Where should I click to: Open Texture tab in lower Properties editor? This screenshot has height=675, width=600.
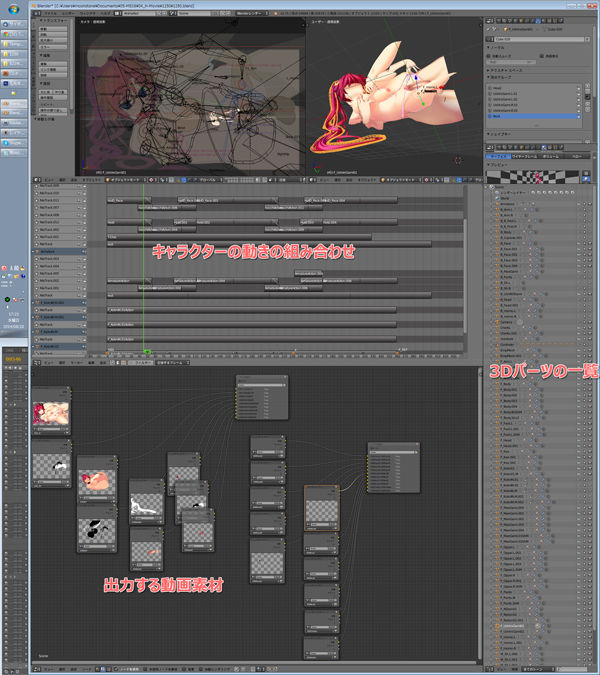(550, 147)
